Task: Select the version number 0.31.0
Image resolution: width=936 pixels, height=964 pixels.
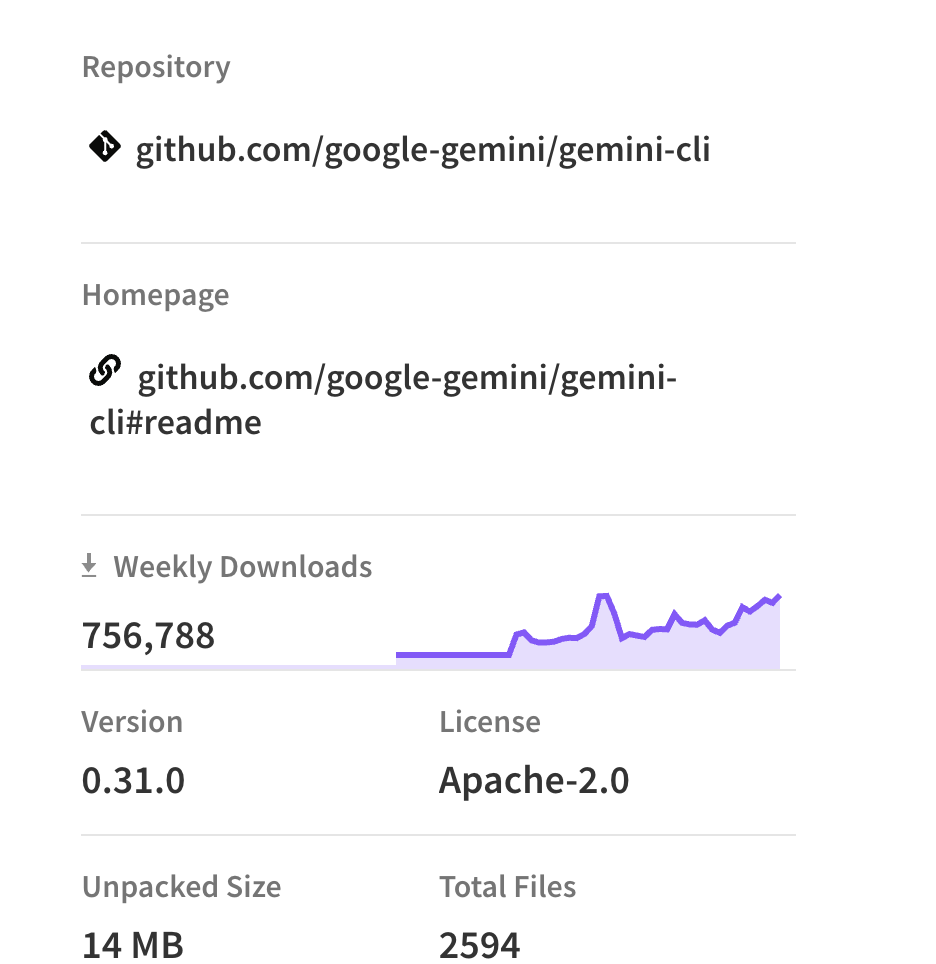Action: (133, 780)
